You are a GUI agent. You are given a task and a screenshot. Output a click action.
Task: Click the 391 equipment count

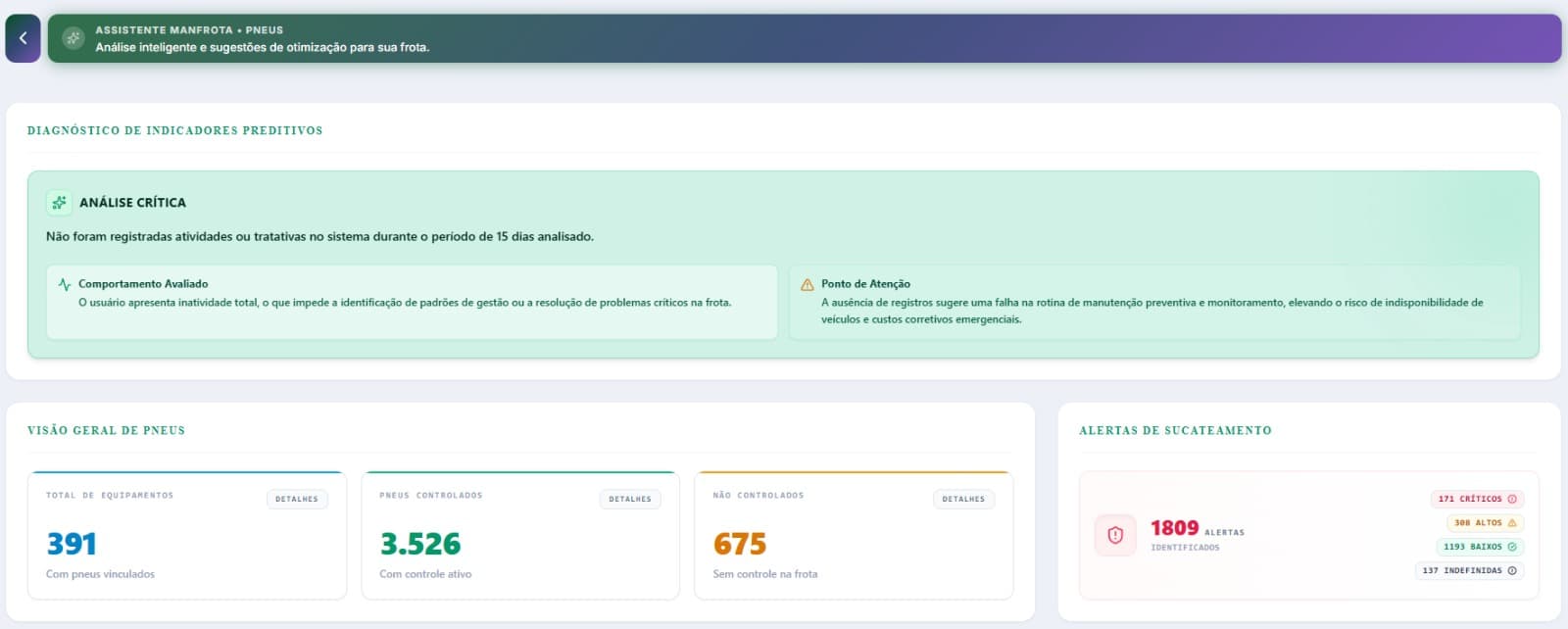click(x=72, y=544)
